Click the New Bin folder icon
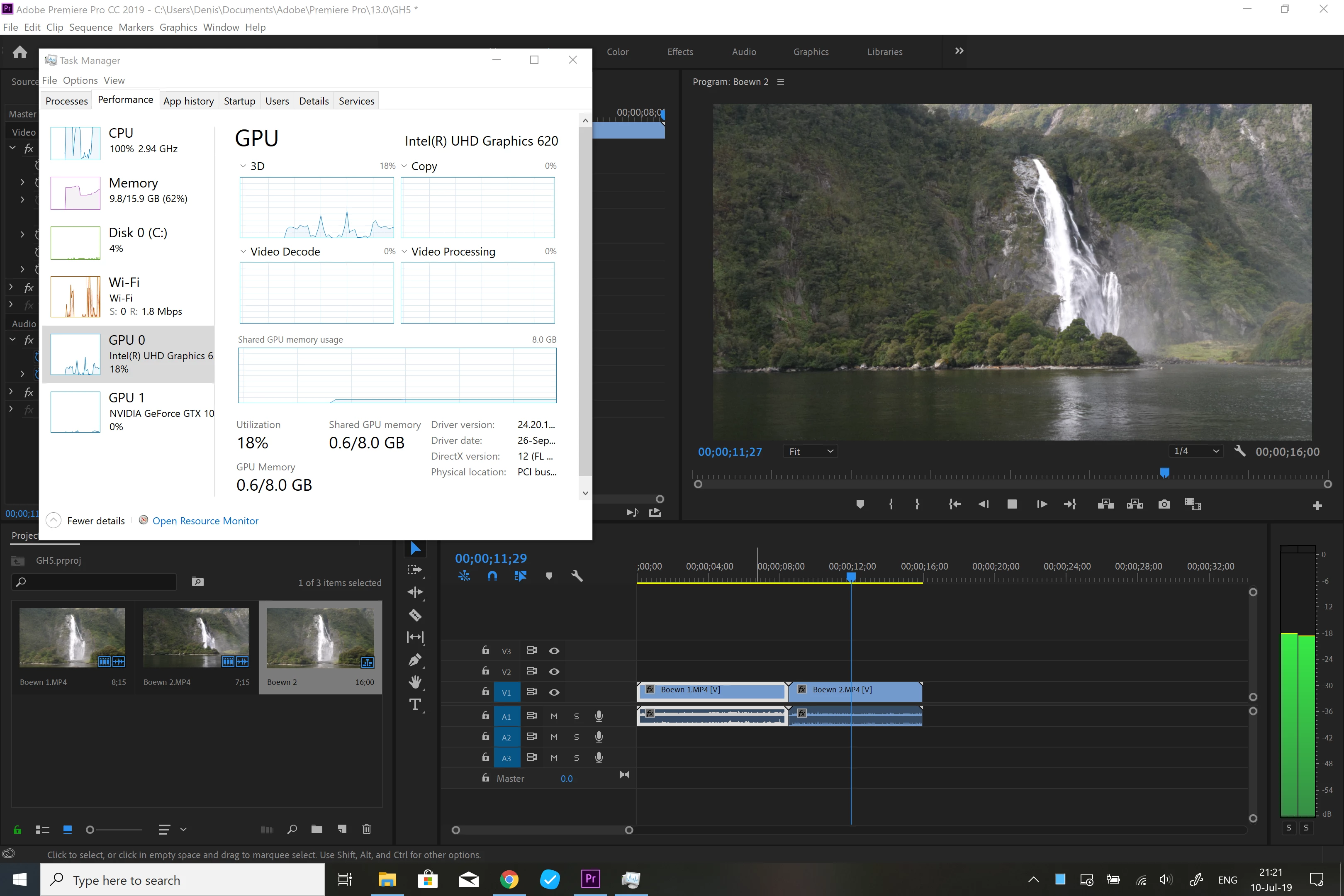This screenshot has width=1344, height=896. tap(317, 829)
